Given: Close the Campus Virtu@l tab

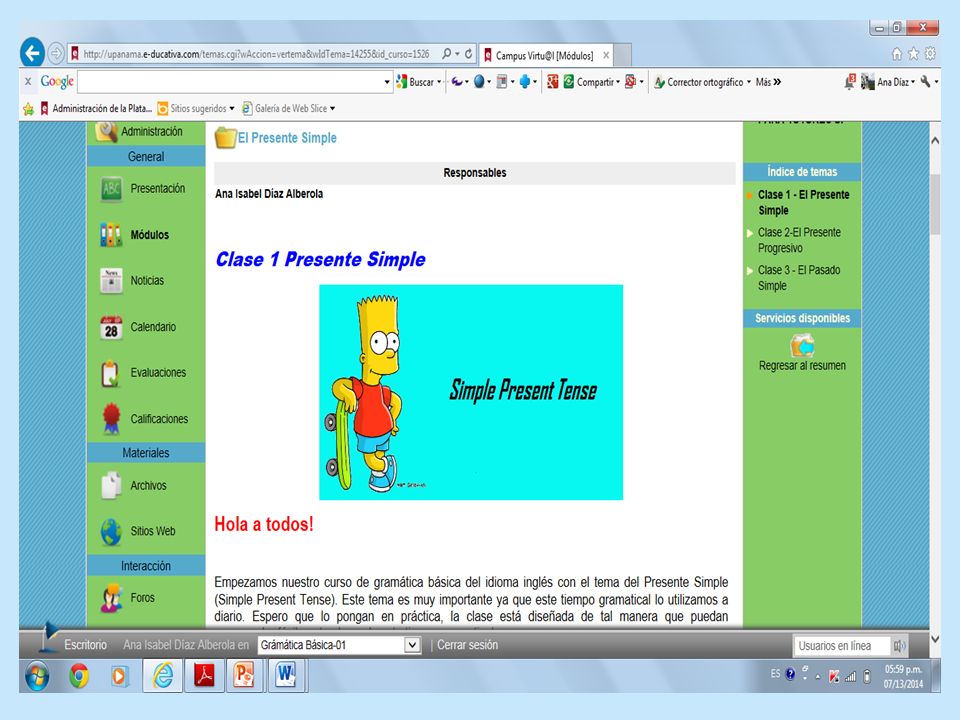Looking at the screenshot, I should click(606, 55).
